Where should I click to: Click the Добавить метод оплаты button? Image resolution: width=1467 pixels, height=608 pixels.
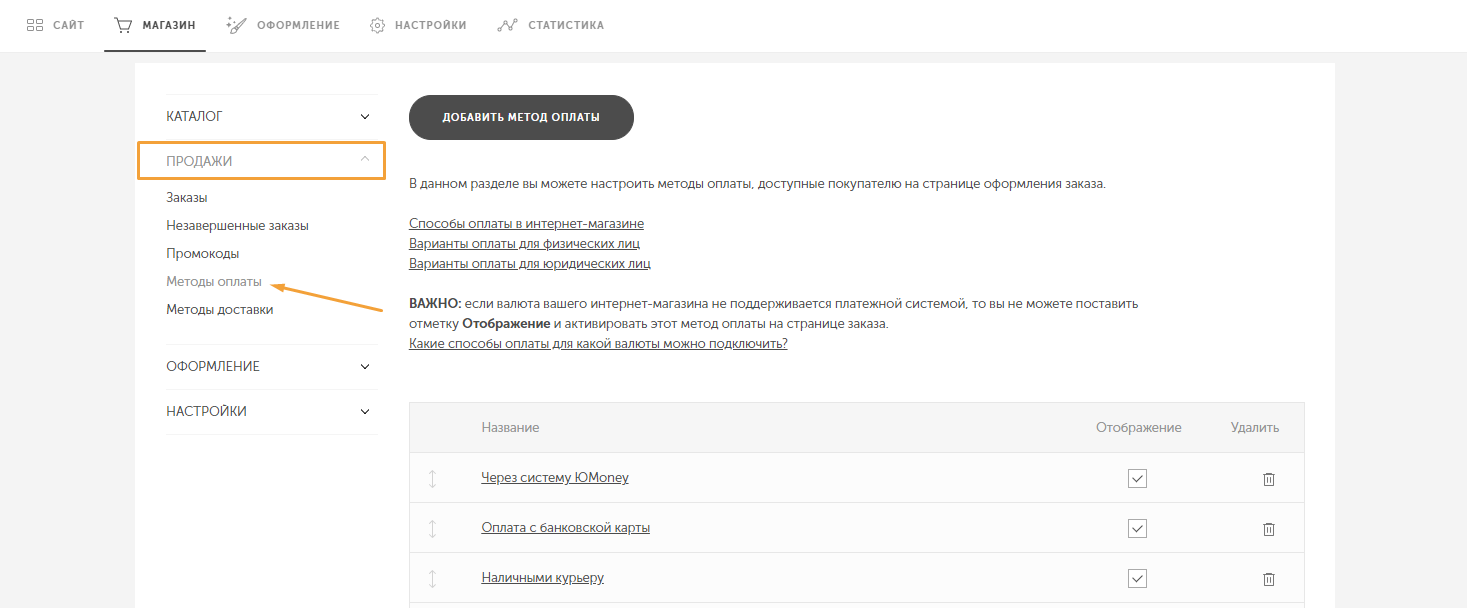[x=521, y=117]
